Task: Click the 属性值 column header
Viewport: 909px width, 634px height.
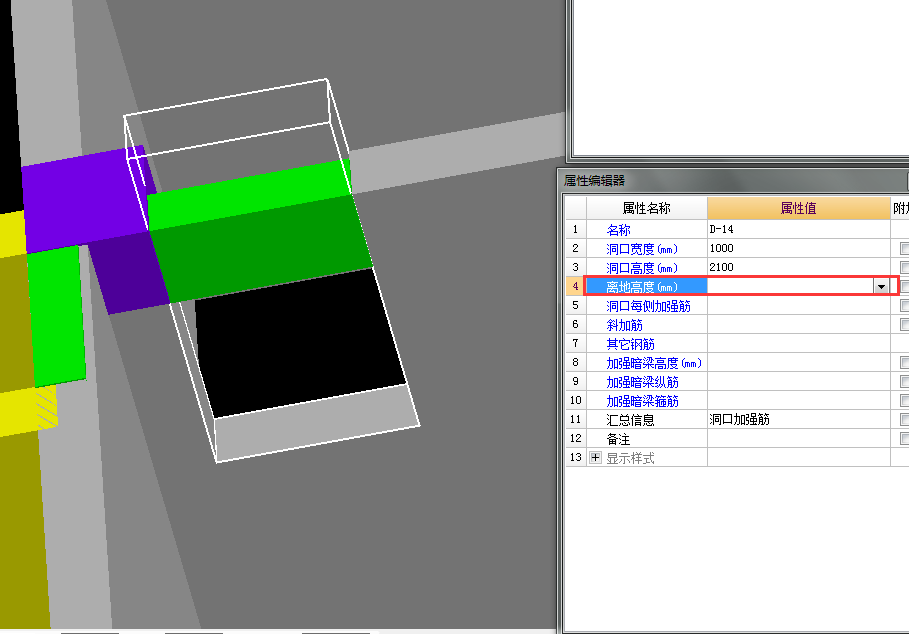Action: click(798, 209)
